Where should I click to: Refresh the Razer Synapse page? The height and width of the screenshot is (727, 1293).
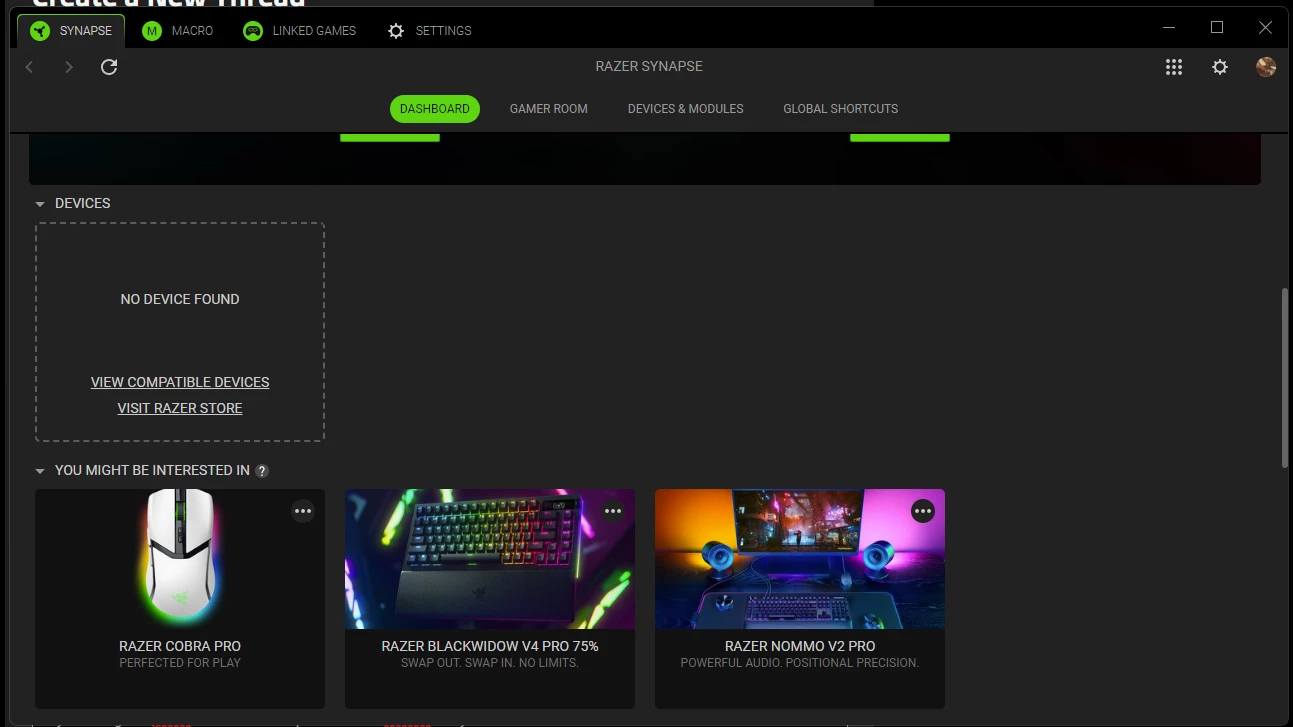pyautogui.click(x=110, y=67)
